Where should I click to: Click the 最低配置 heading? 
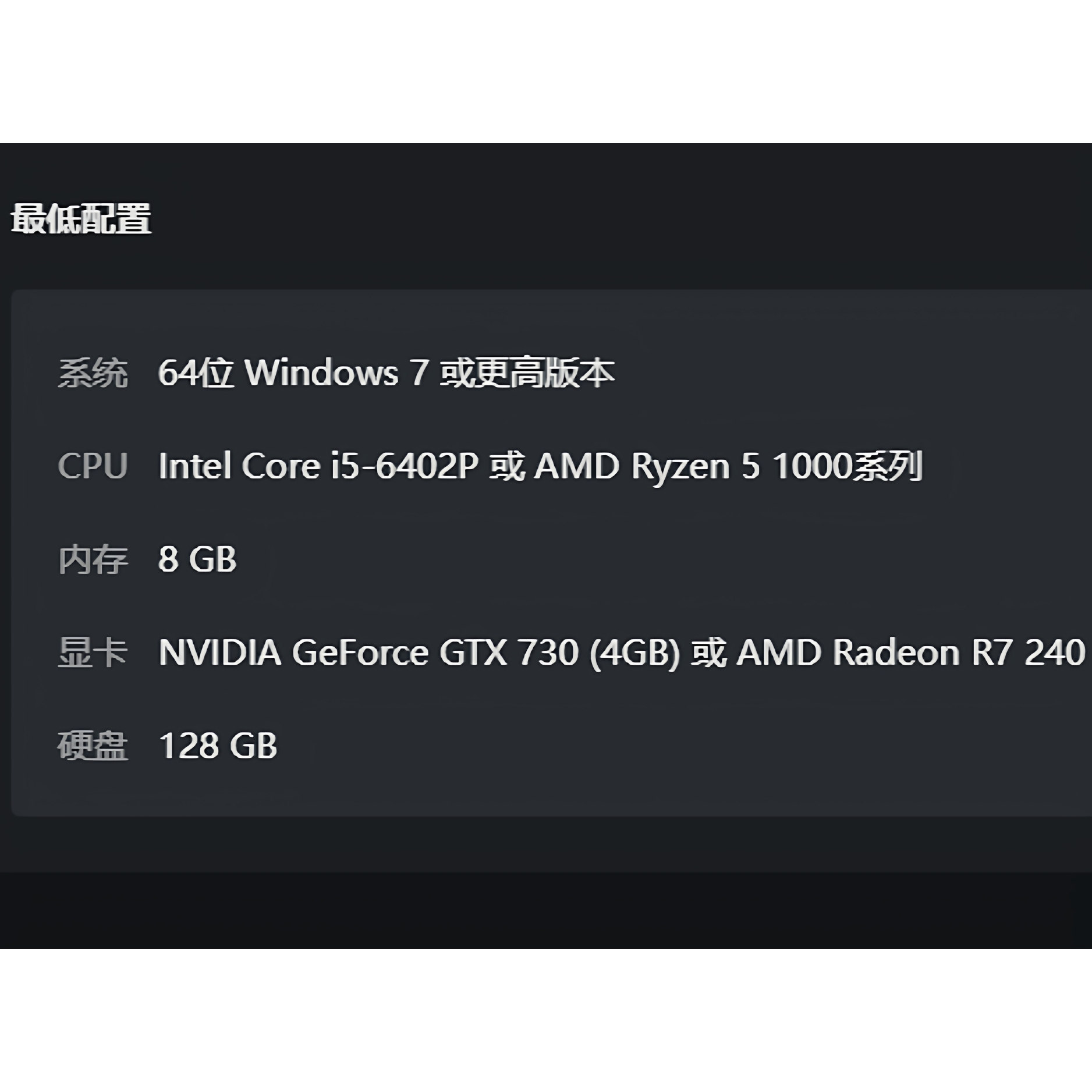pyautogui.click(x=81, y=219)
